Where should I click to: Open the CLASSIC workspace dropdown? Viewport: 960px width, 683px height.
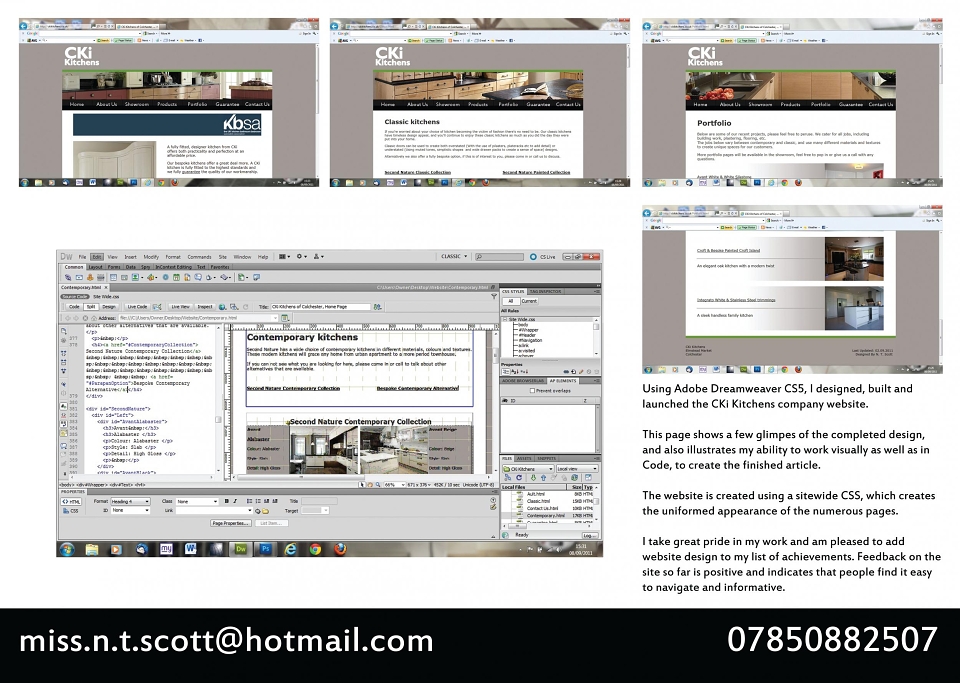pos(454,256)
